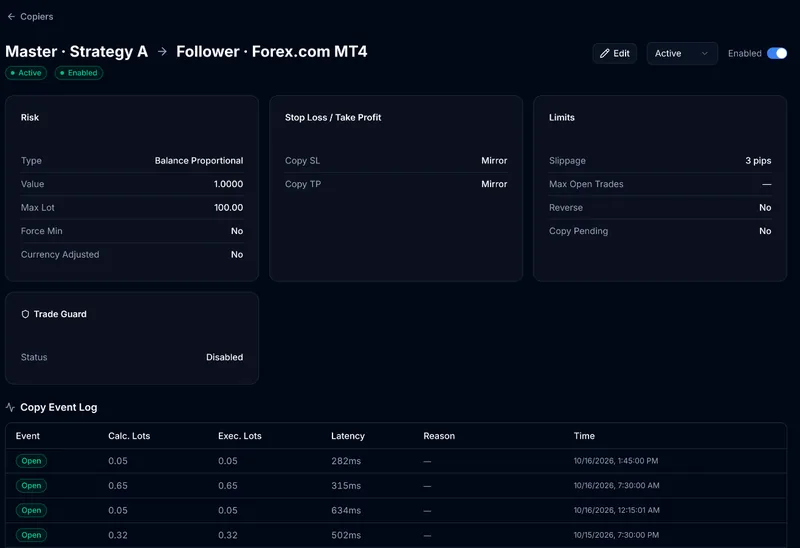Click the 10/15/2026, 7:30:00 PM timestamp

tap(616, 535)
